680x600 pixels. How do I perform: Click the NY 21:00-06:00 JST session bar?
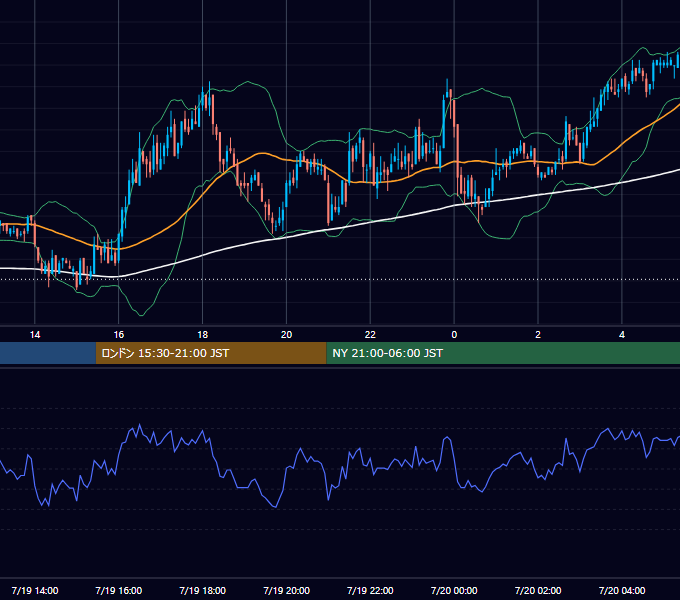(x=503, y=353)
